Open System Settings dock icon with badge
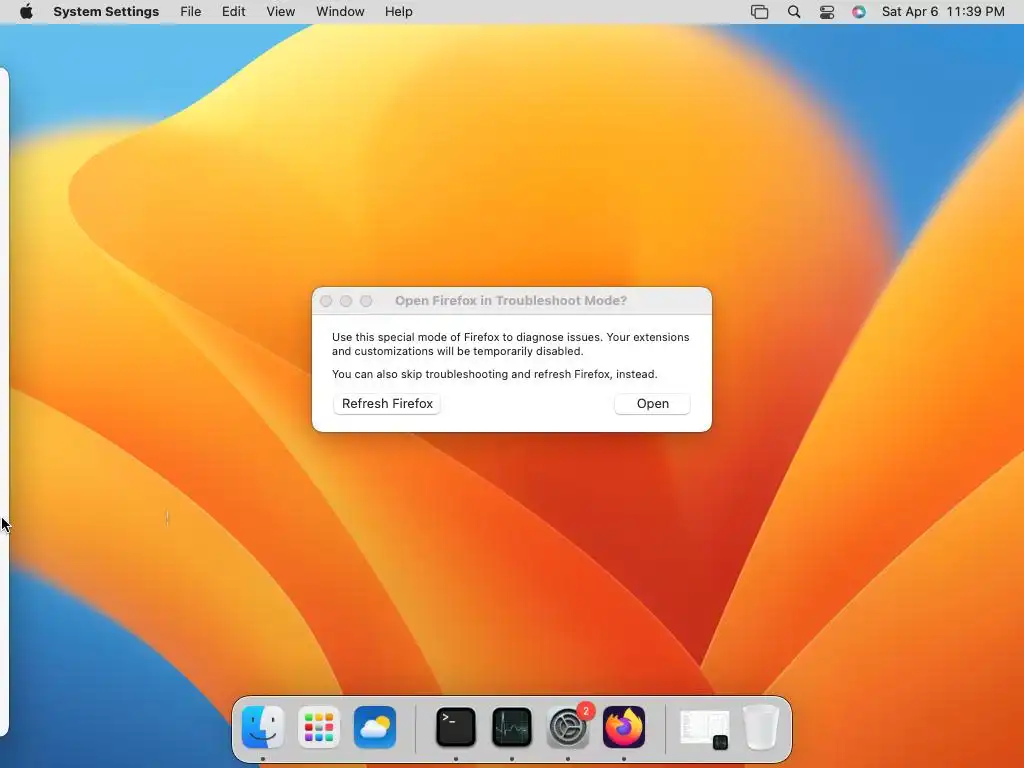Screen dimensions: 1024x768 click(x=568, y=727)
